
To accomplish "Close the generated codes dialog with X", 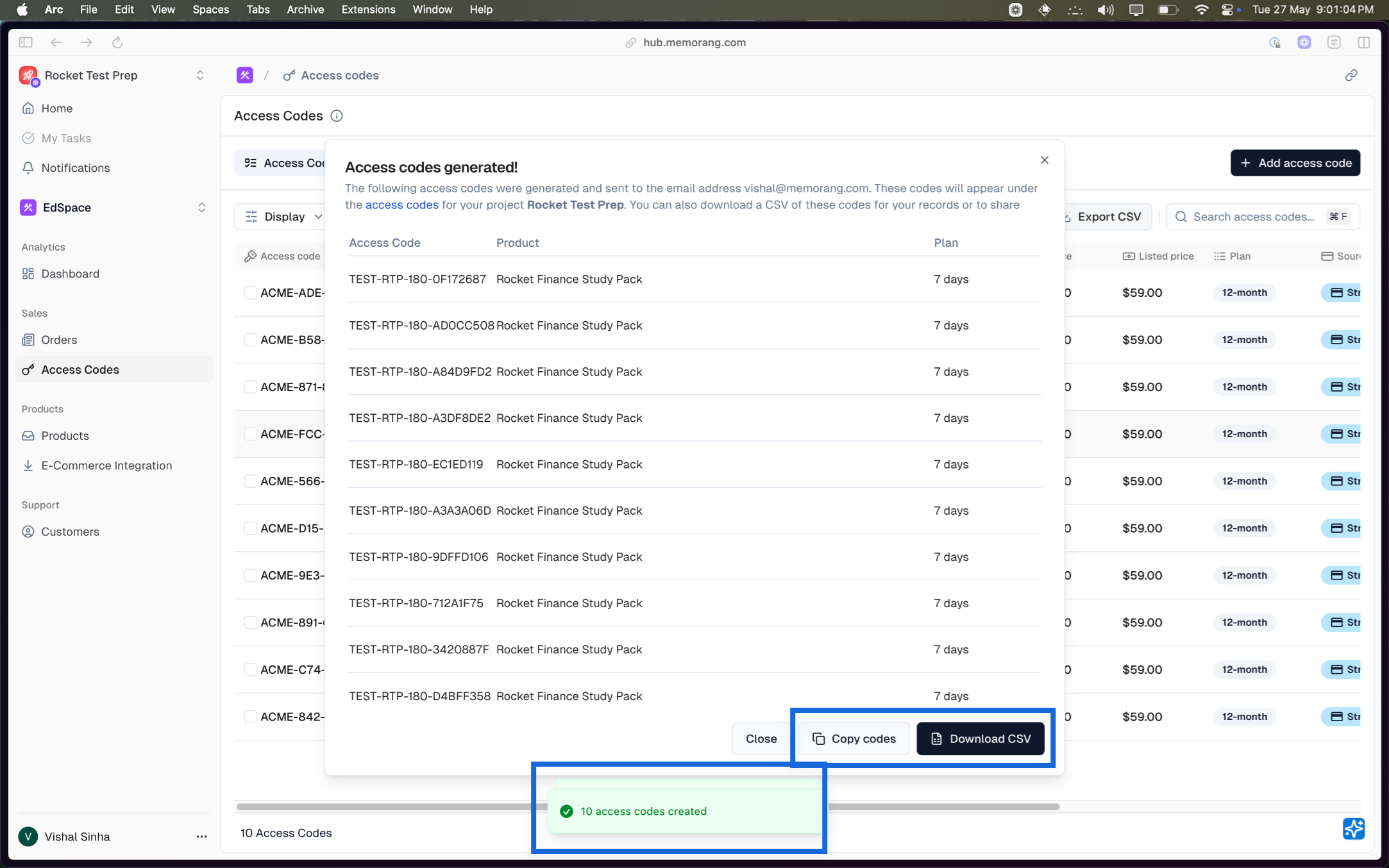I will 1044,160.
